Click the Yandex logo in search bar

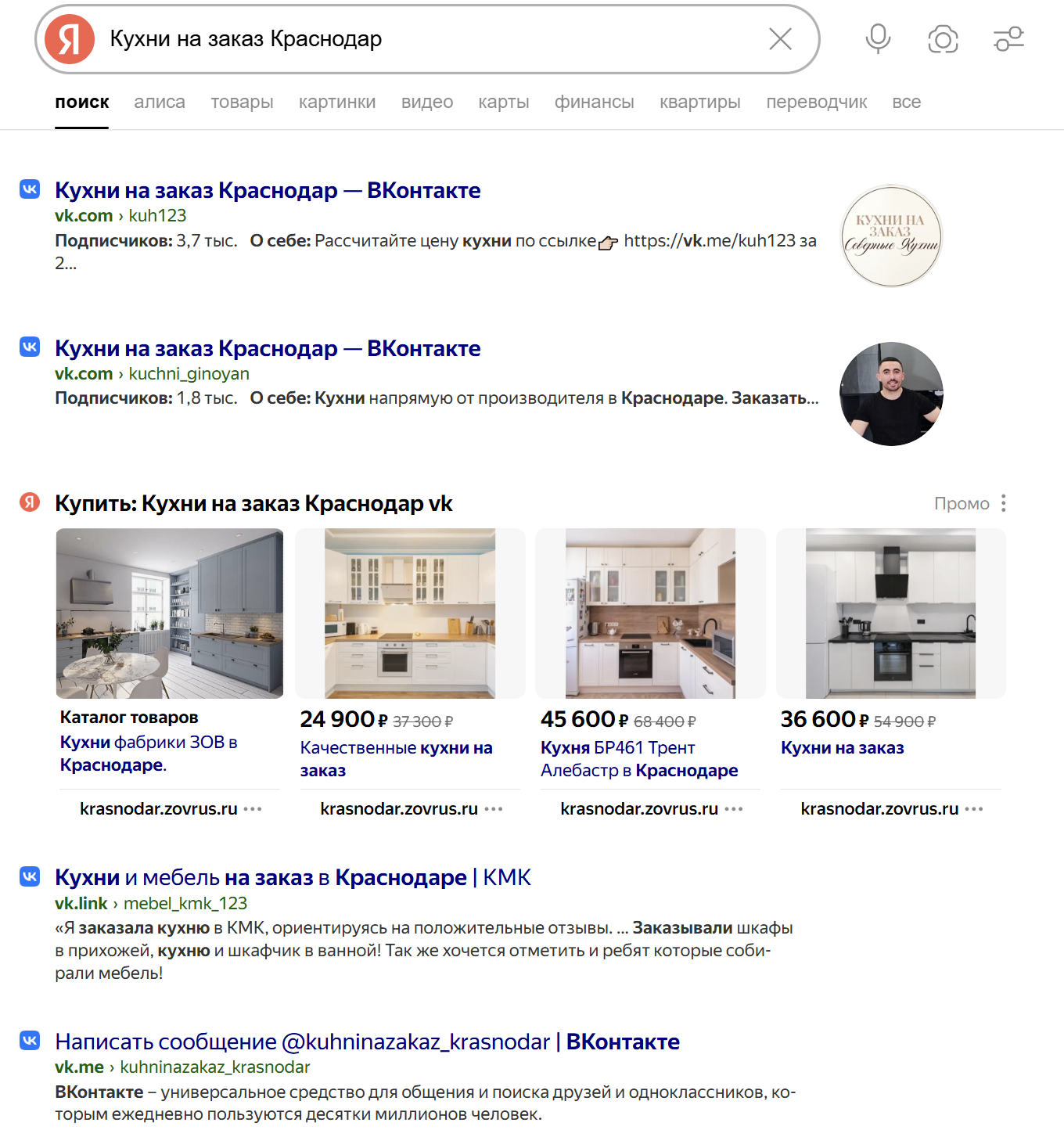pos(69,39)
